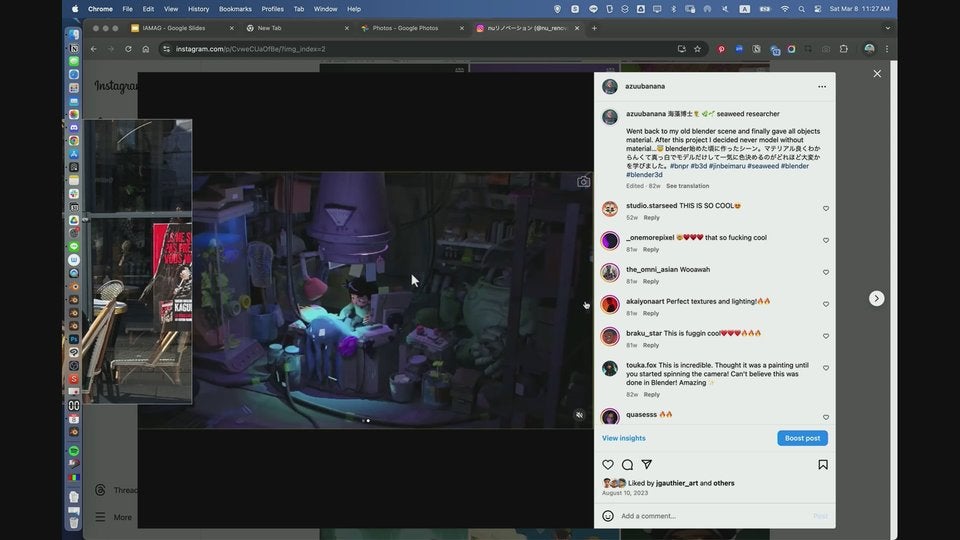960x540 pixels.
Task: Open Chrome profile avatar
Action: [869, 49]
